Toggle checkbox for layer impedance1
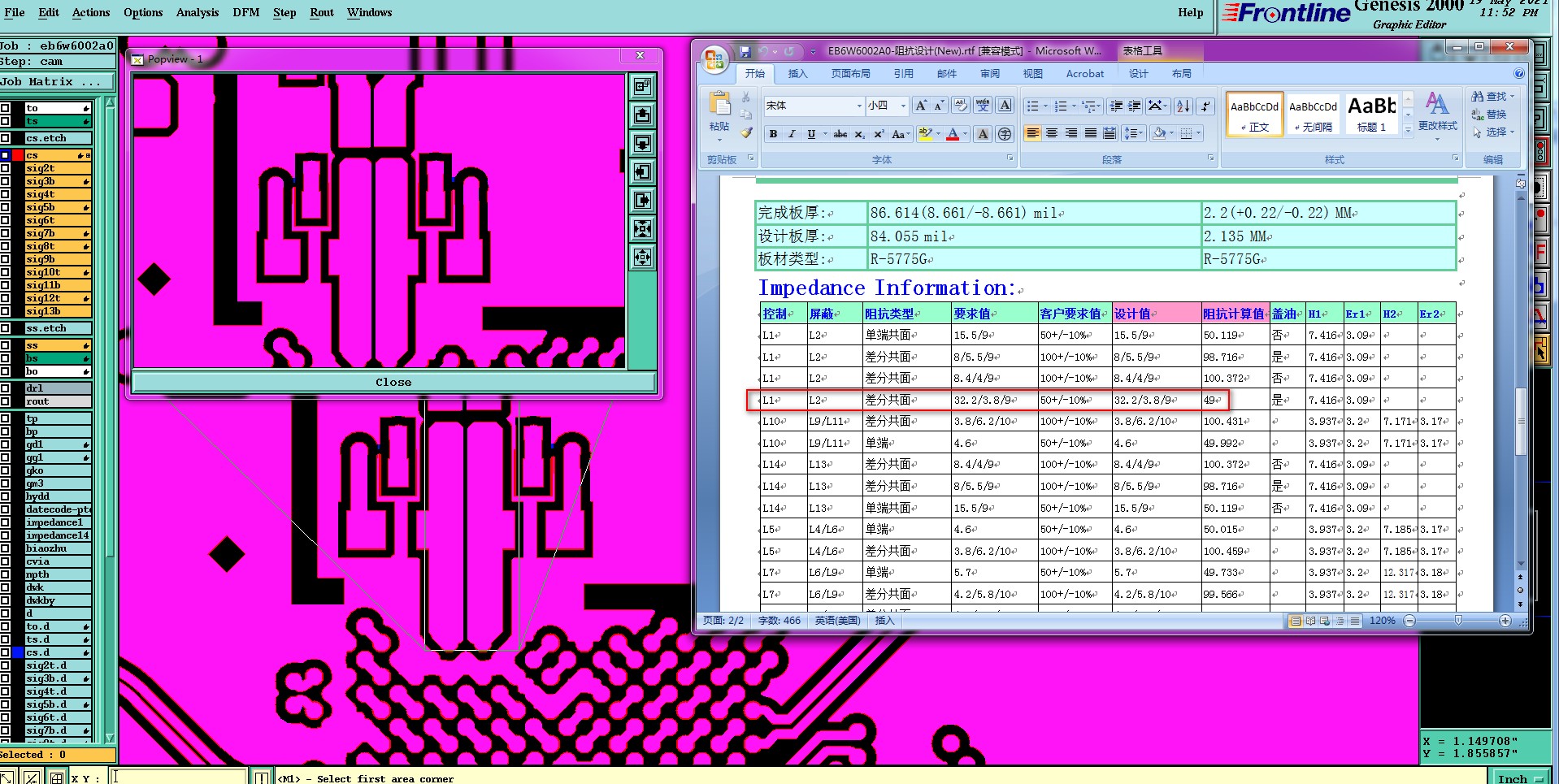 pos(6,522)
